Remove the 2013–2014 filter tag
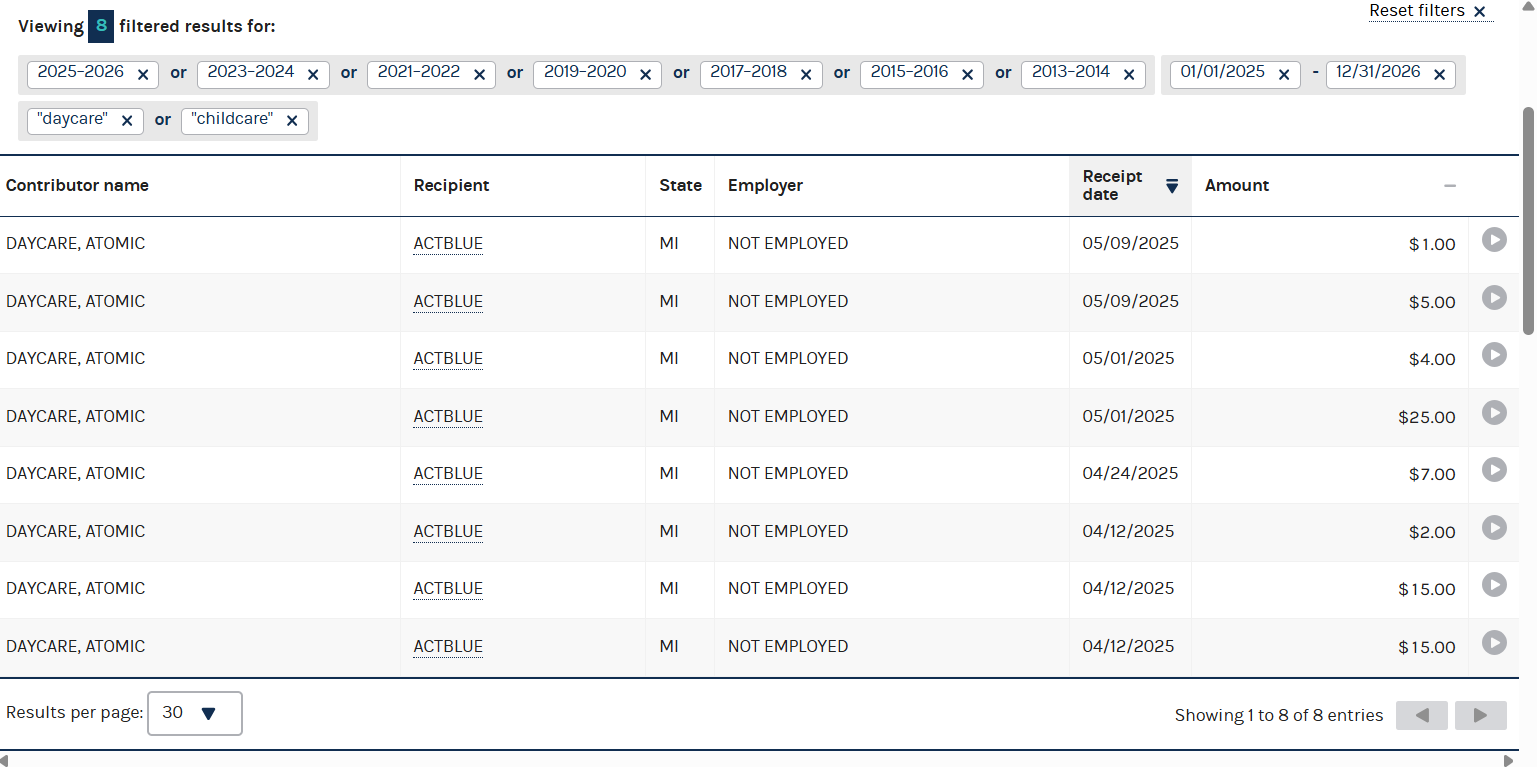The width and height of the screenshot is (1537, 767). pyautogui.click(x=1129, y=75)
